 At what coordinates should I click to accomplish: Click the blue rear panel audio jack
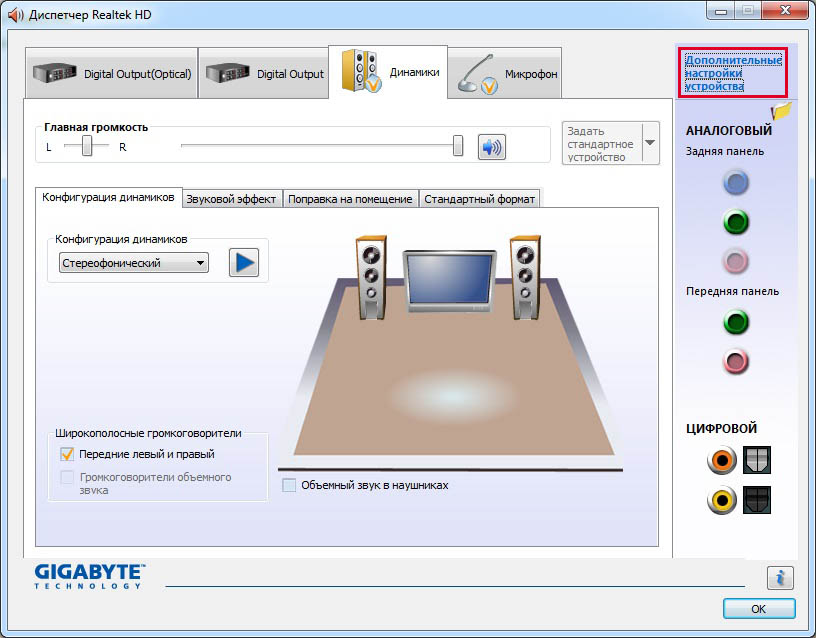[736, 182]
